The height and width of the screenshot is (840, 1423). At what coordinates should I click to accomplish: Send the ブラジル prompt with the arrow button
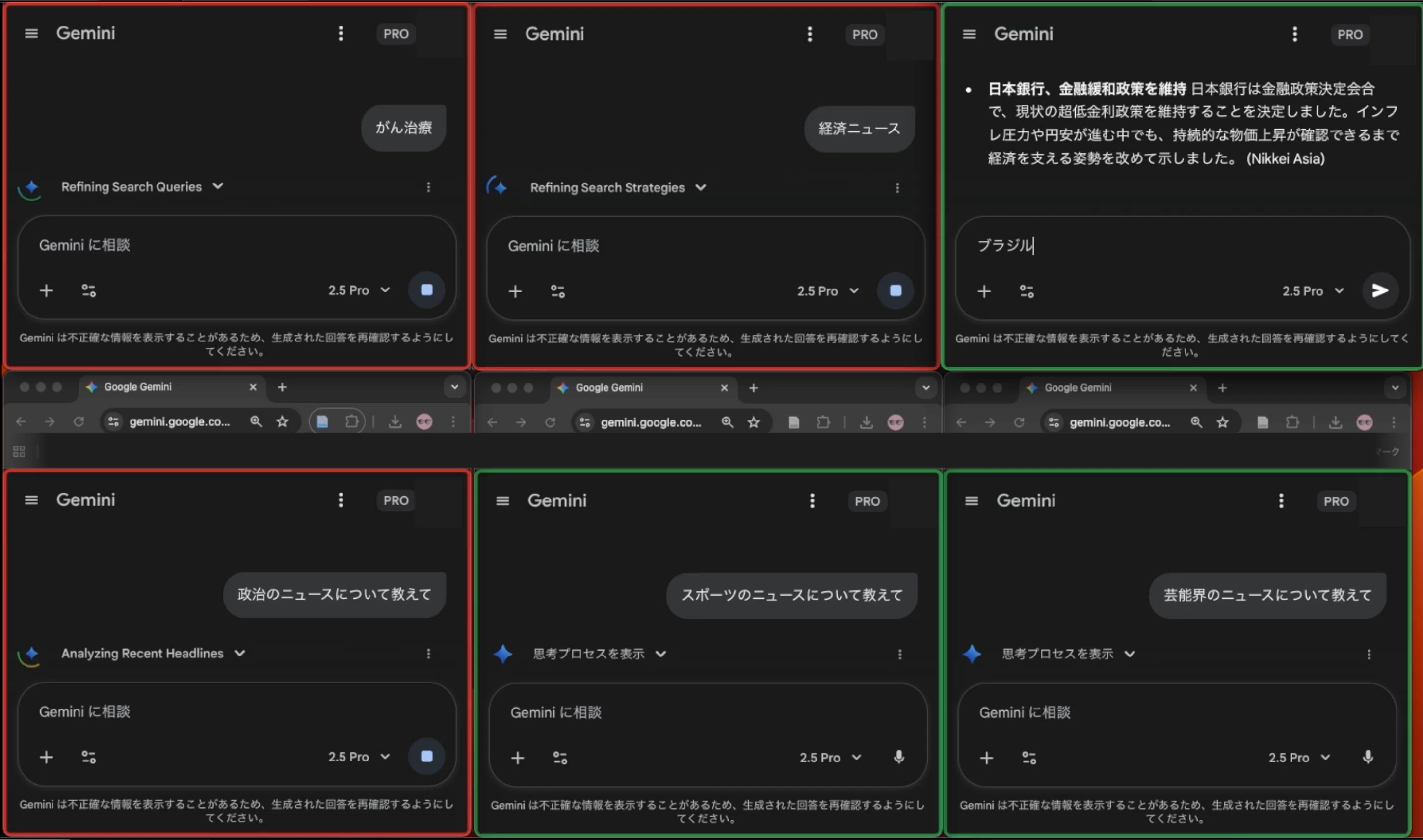click(1380, 291)
